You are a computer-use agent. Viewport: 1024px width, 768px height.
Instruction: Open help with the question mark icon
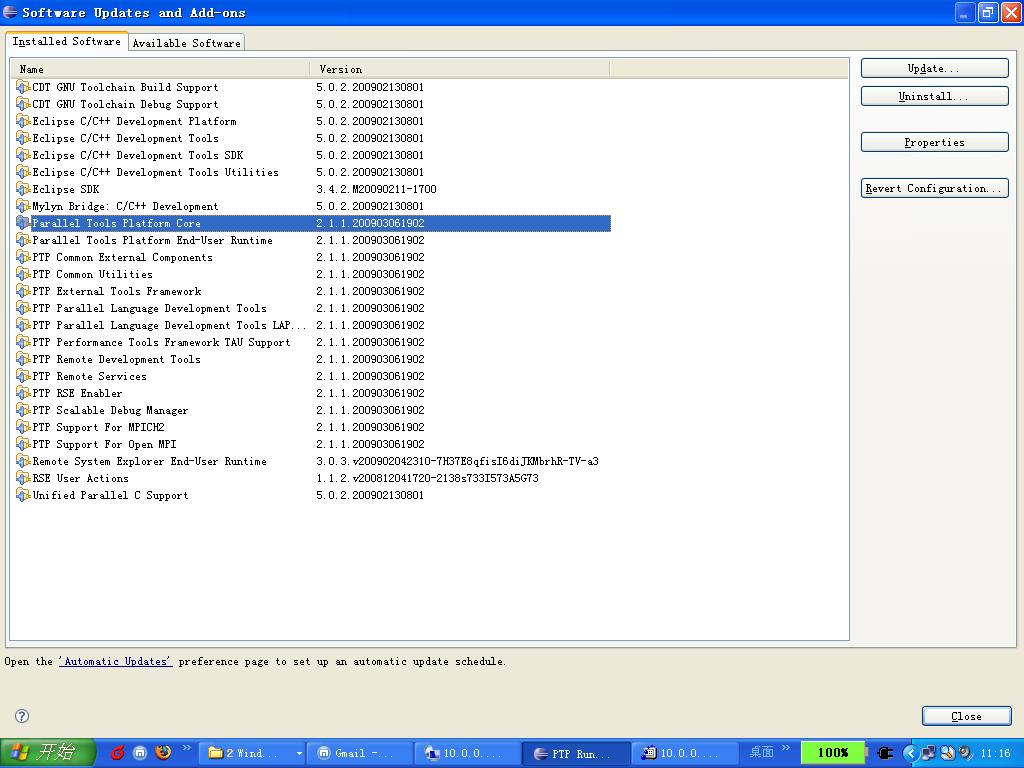pyautogui.click(x=22, y=716)
